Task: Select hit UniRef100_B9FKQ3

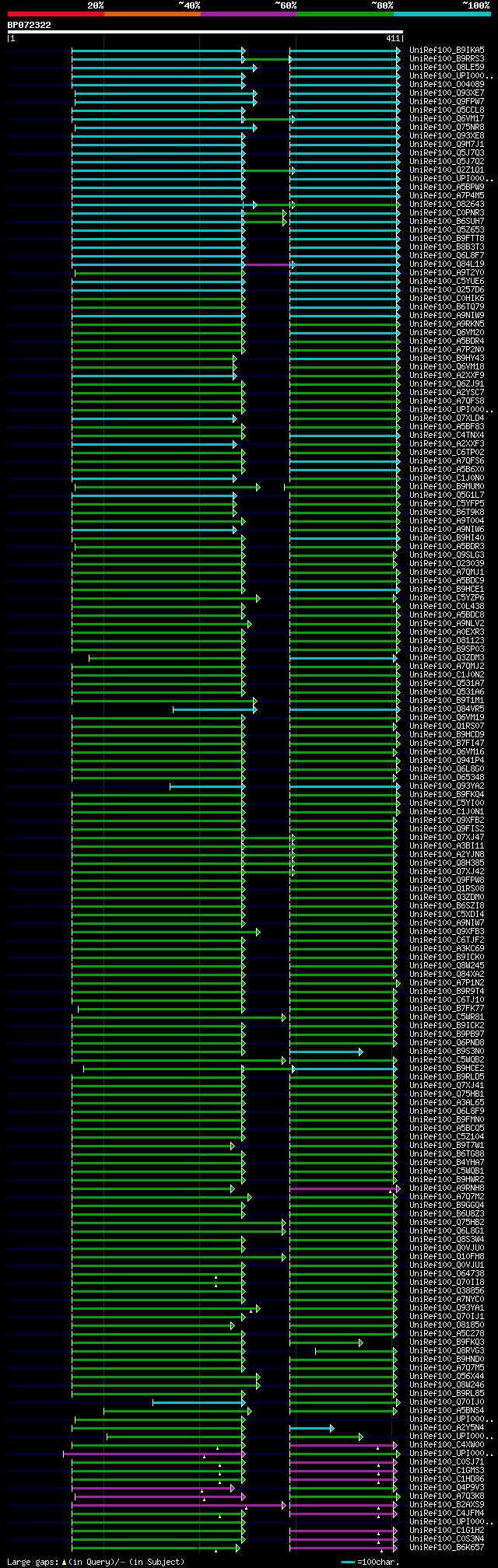Action: click(447, 1342)
